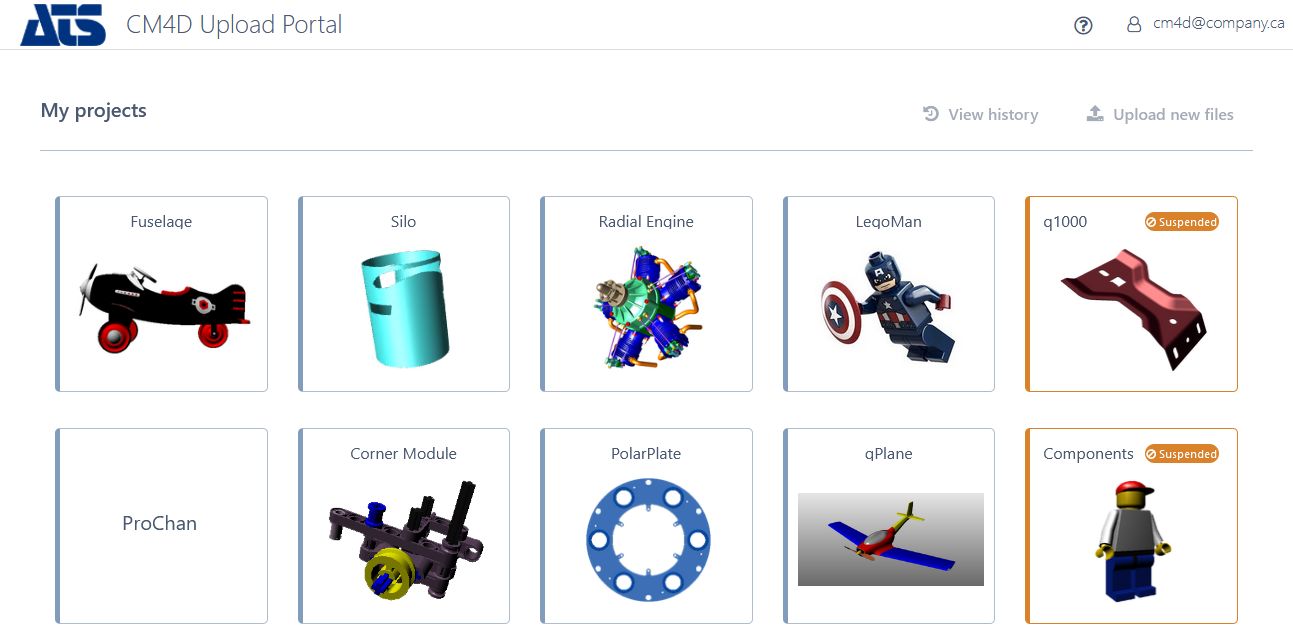Viewport: 1293px width, 633px height.
Task: Click the Suspended badge on Components
Action: [x=1182, y=454]
